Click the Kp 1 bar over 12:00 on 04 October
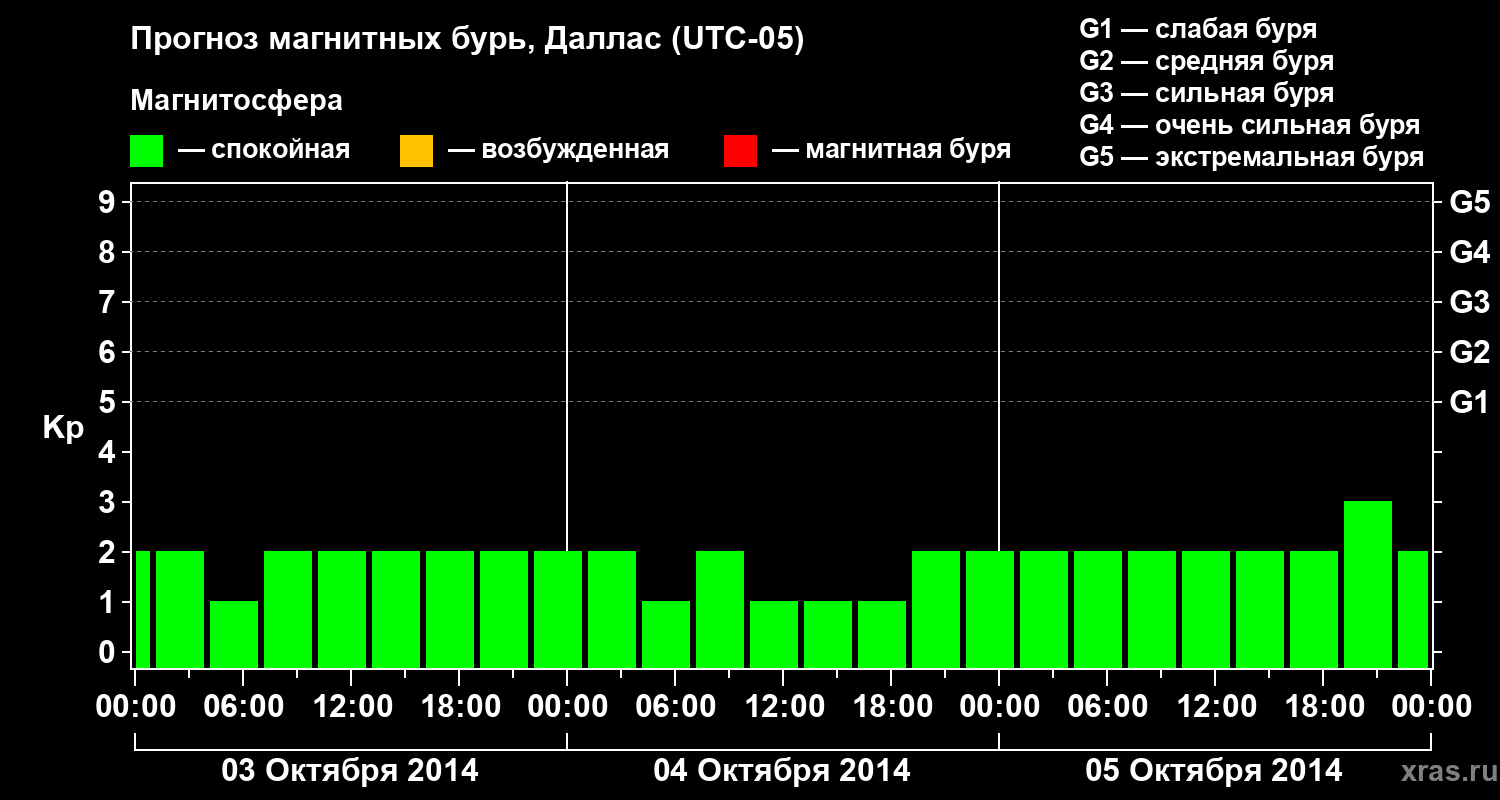The image size is (1500, 800). pyautogui.click(x=774, y=634)
